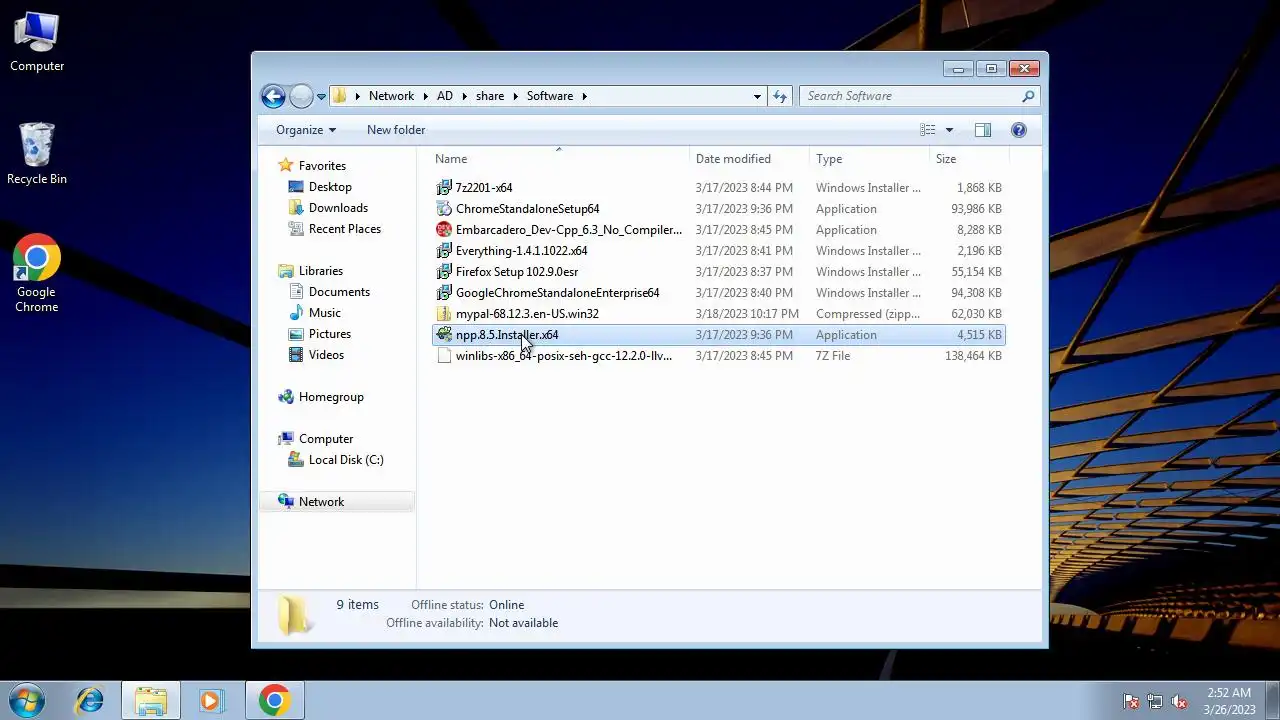1280x720 pixels.
Task: Click the Recycle Bin desktop icon
Action: (37, 153)
